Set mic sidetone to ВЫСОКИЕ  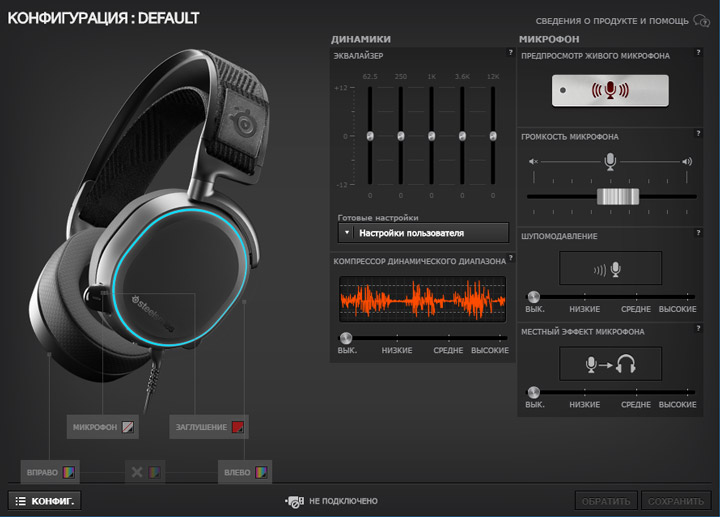coord(678,405)
